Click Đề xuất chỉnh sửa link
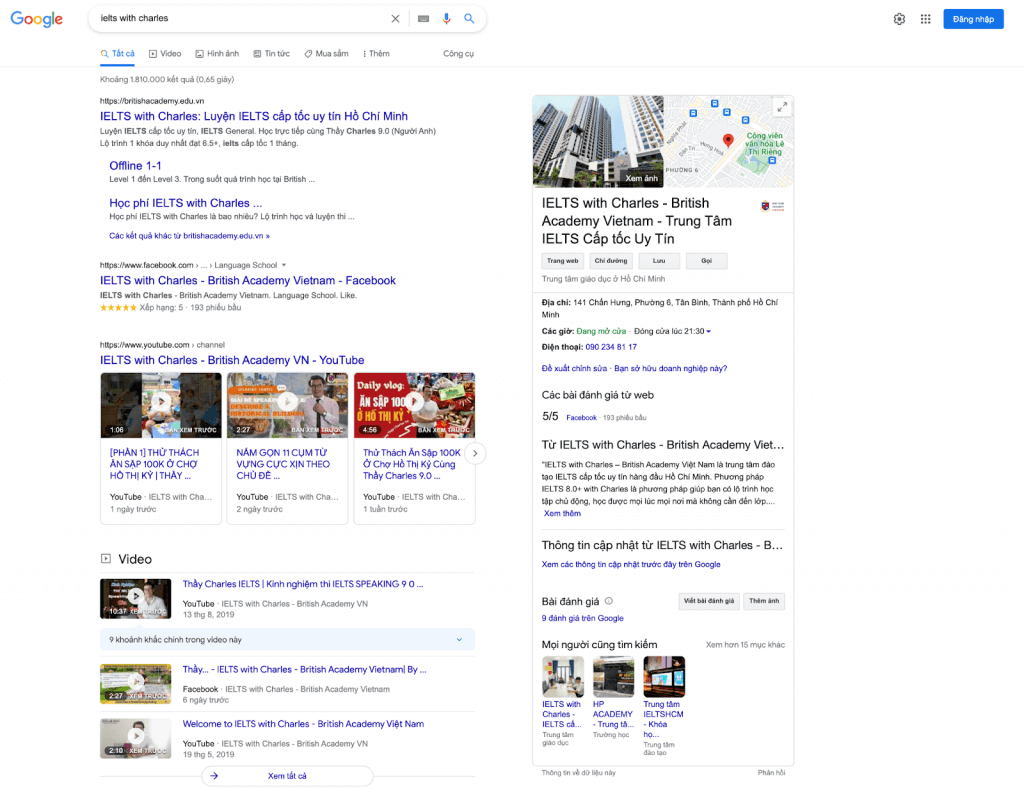Screen dimensions: 1024x801 [574, 369]
